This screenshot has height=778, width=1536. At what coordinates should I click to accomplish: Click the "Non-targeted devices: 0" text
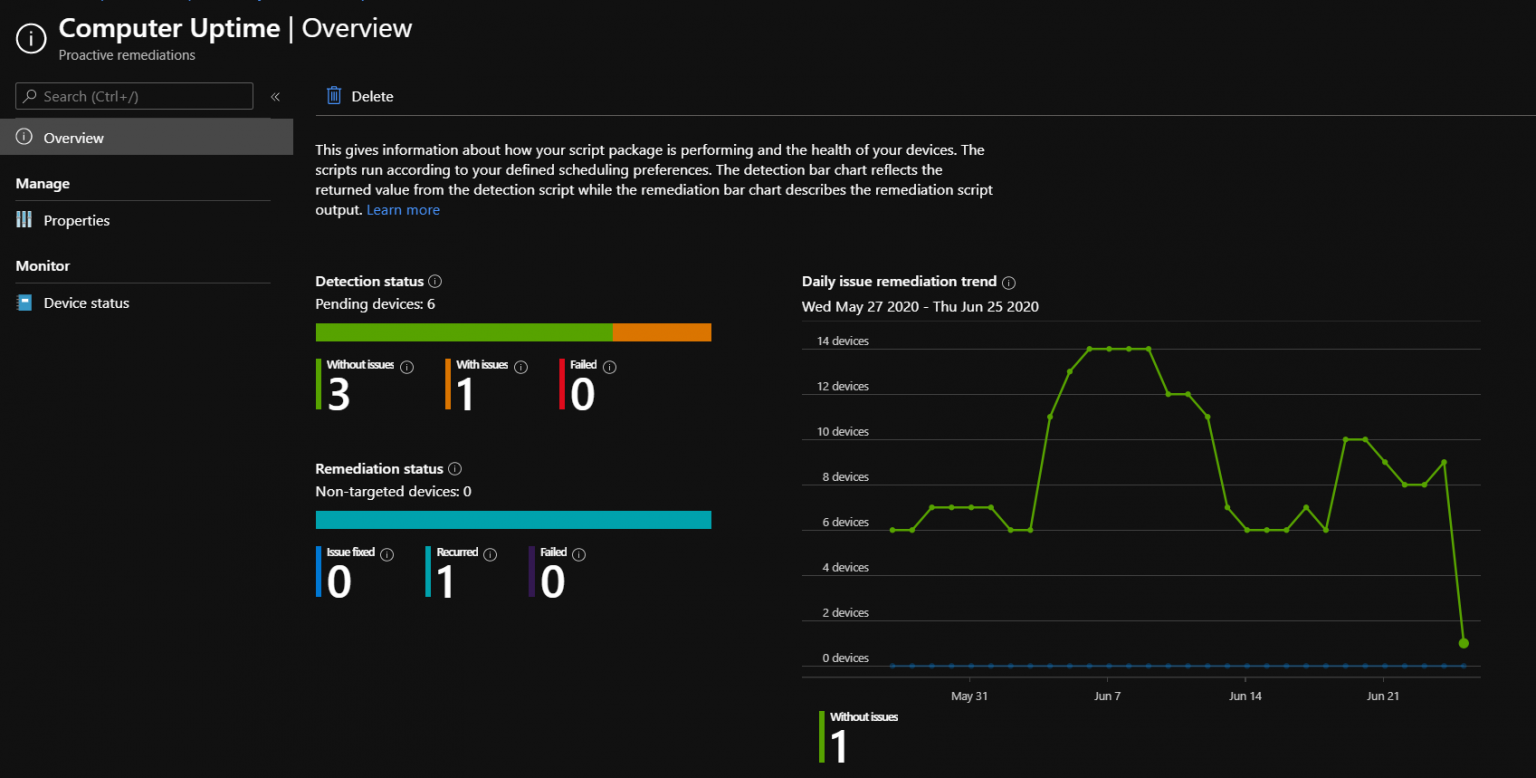coord(393,491)
